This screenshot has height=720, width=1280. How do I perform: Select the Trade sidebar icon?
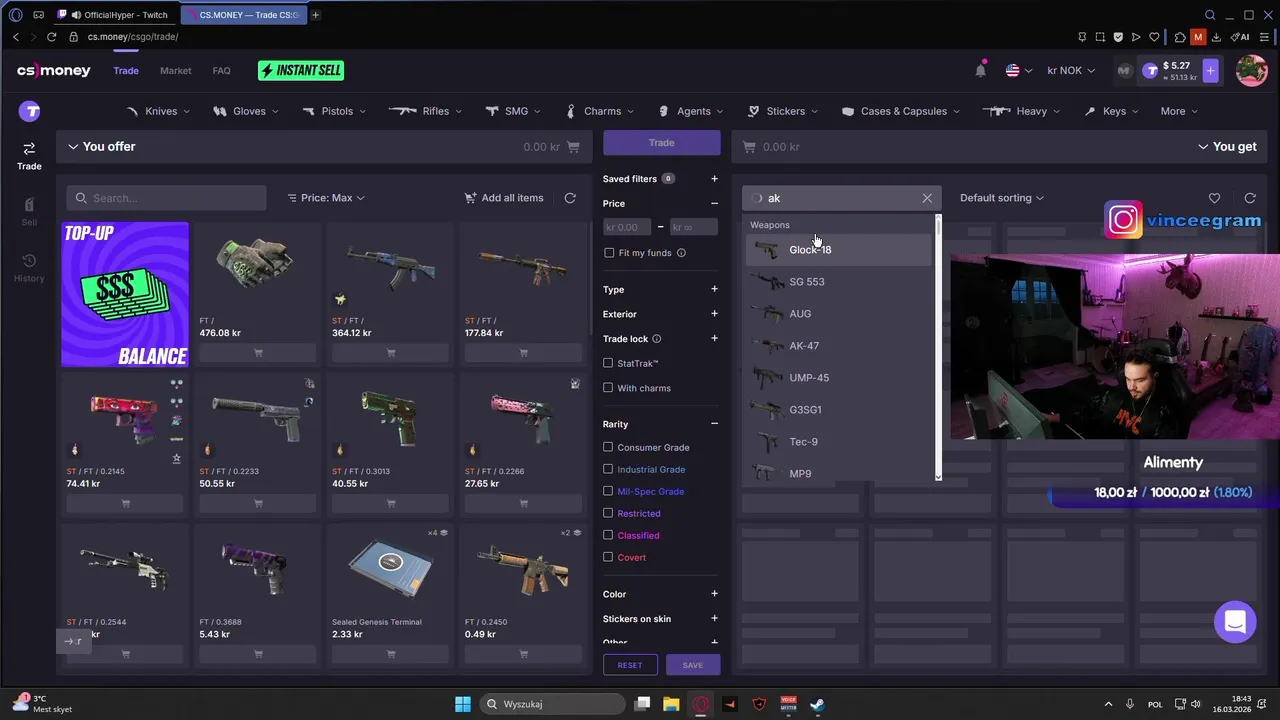pyautogui.click(x=29, y=155)
